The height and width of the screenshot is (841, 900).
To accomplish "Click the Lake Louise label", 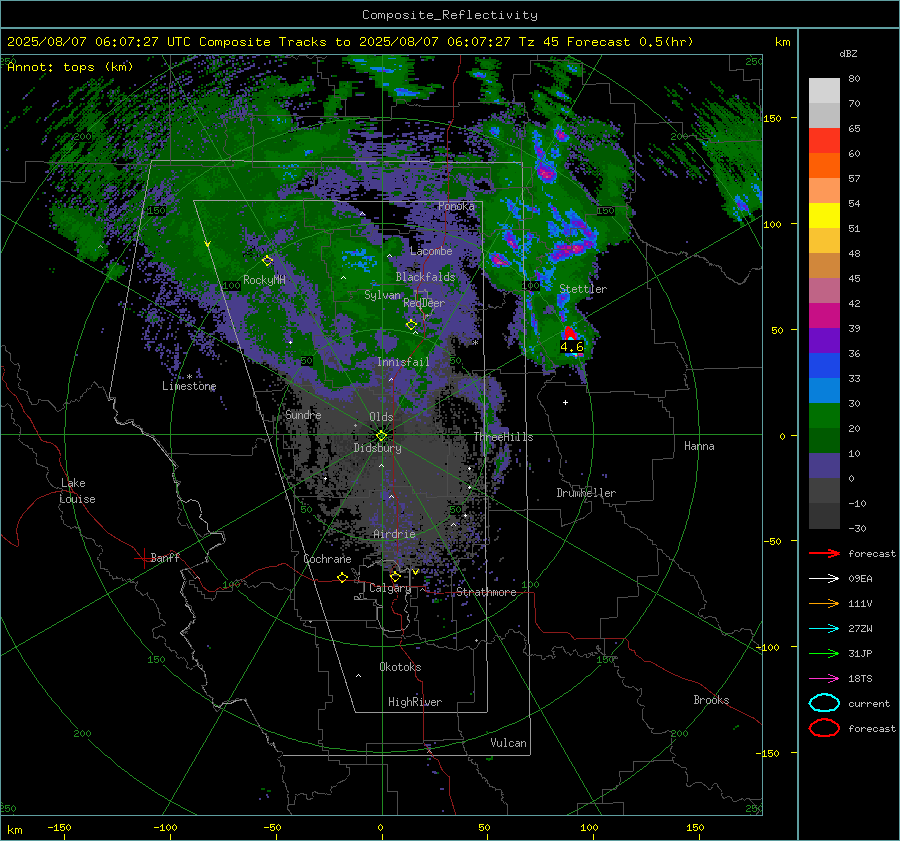I will [x=77, y=491].
